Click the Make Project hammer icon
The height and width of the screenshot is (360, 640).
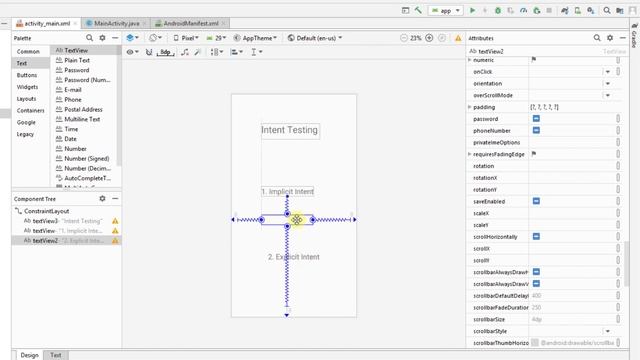418,10
